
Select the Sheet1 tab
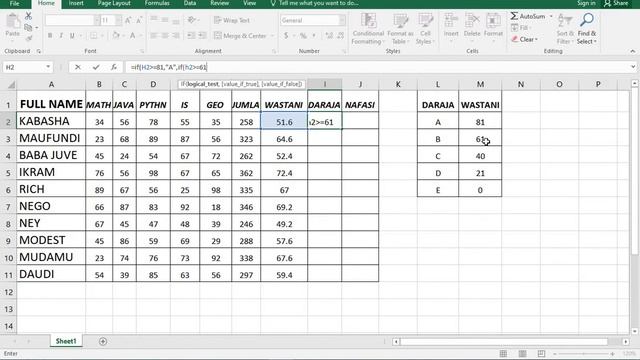pos(66,341)
